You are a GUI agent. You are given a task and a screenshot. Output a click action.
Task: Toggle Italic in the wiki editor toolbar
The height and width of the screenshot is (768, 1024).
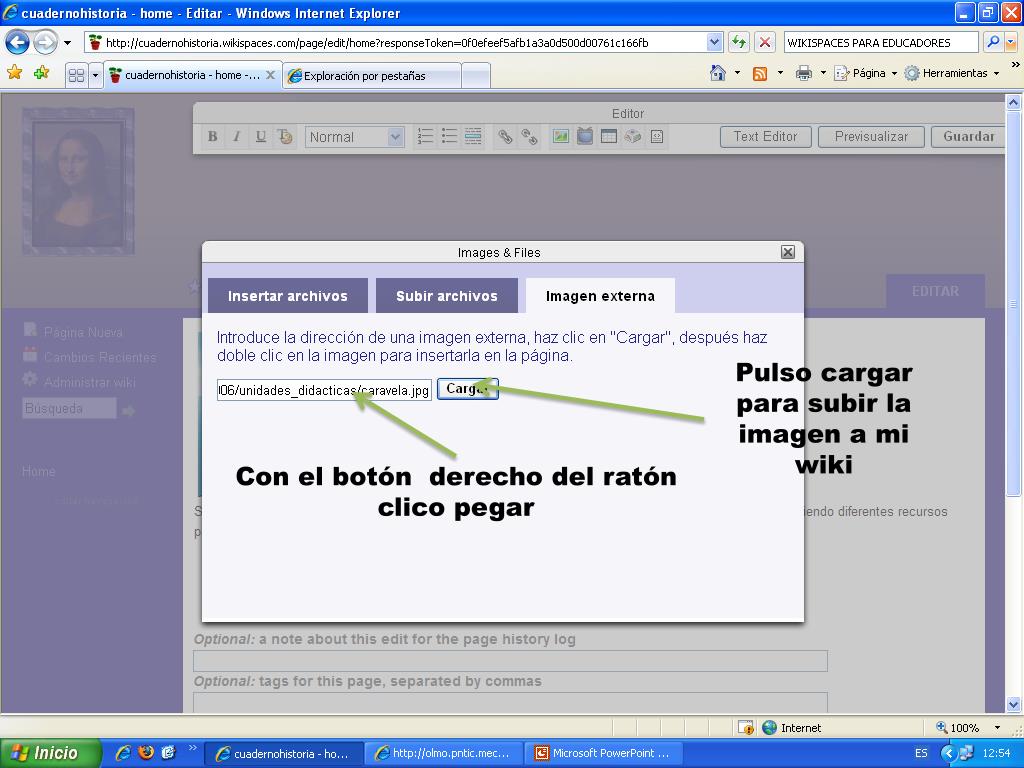point(236,136)
